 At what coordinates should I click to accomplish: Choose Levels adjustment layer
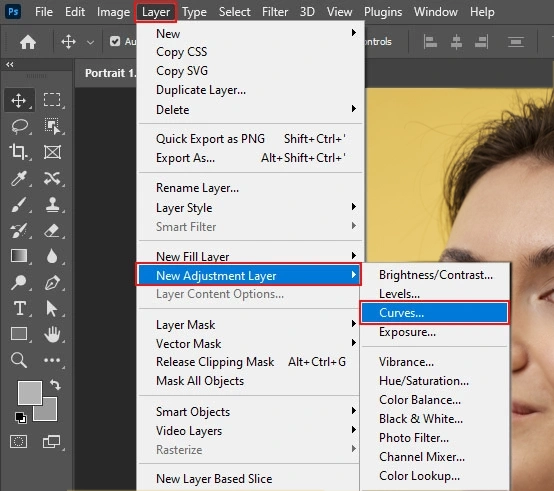click(436, 294)
